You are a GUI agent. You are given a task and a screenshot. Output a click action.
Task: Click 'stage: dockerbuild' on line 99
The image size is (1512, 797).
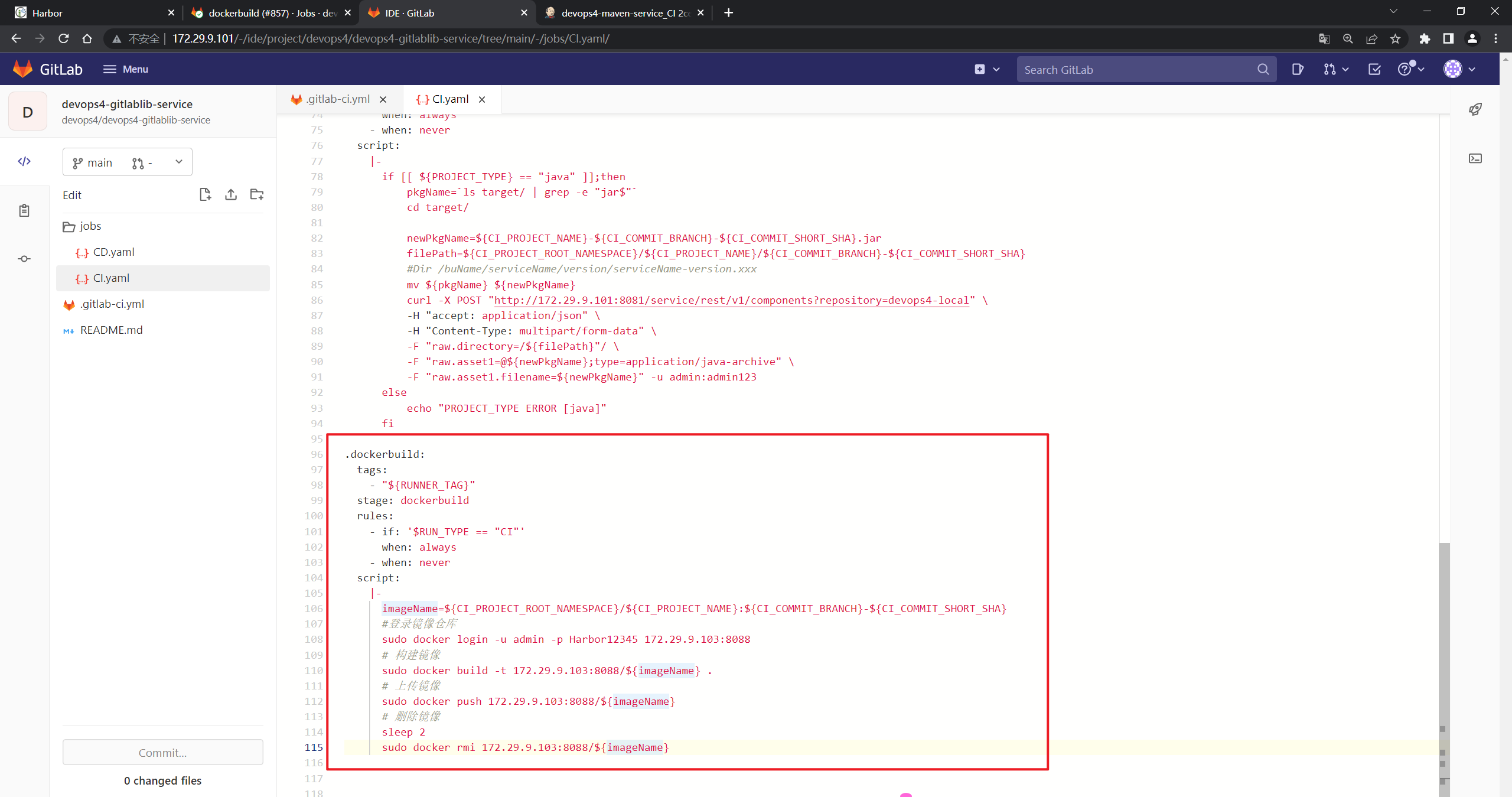(x=413, y=500)
